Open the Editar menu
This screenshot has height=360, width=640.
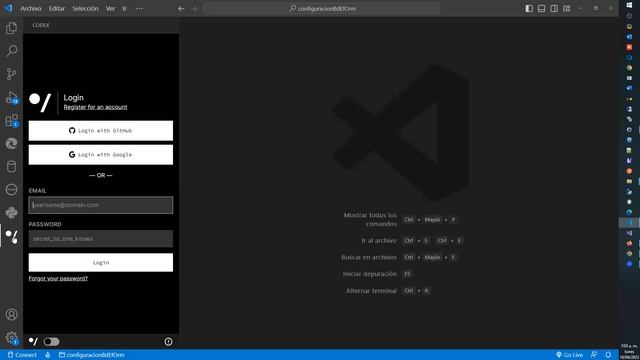tap(57, 9)
